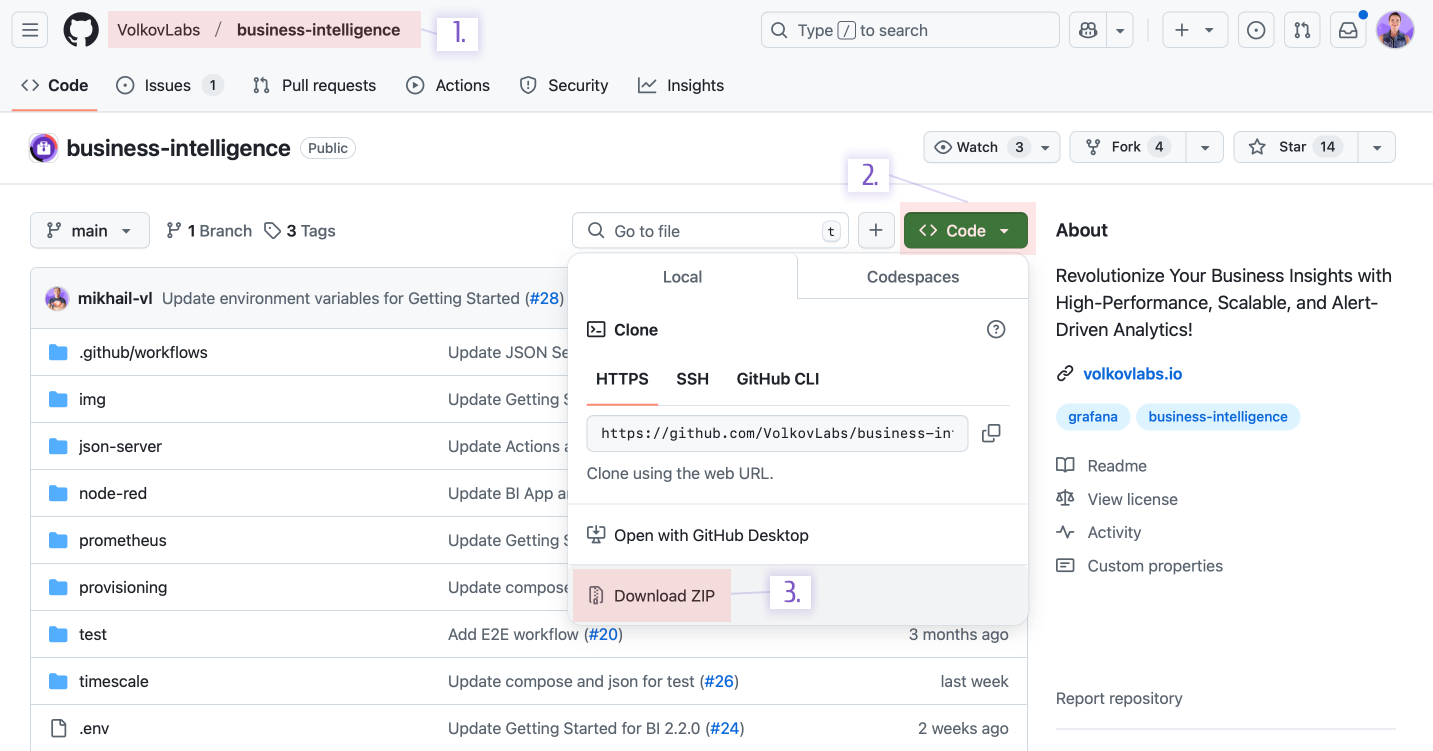The height and width of the screenshot is (751, 1433).
Task: Click the mikhail-vl commit author avatar
Action: click(x=57, y=298)
